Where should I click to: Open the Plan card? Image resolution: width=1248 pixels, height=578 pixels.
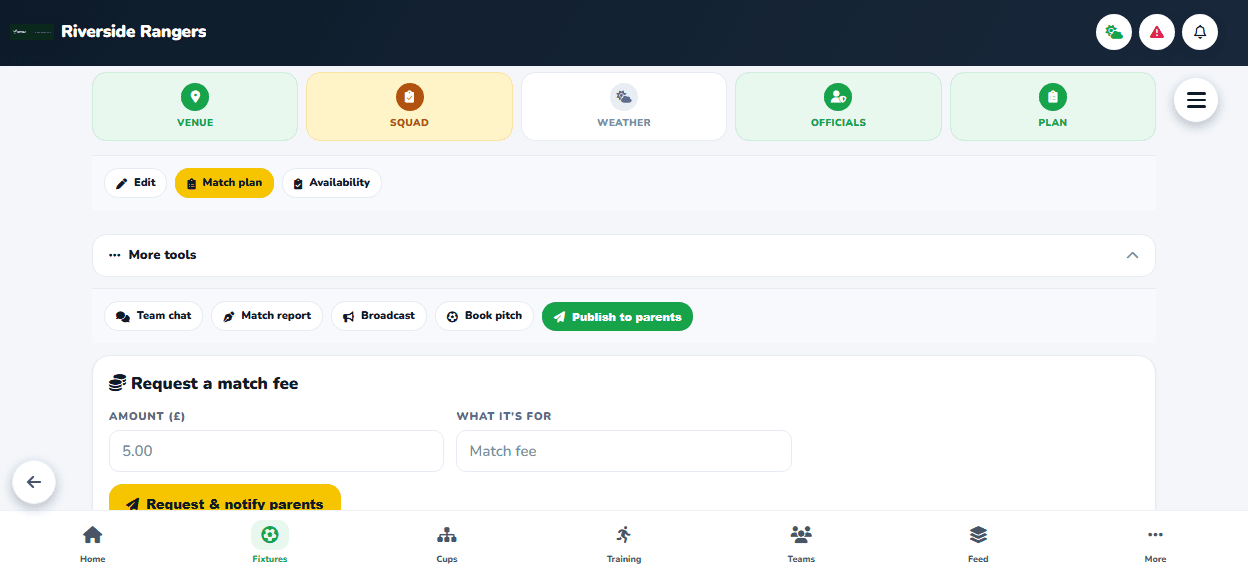tap(1053, 106)
